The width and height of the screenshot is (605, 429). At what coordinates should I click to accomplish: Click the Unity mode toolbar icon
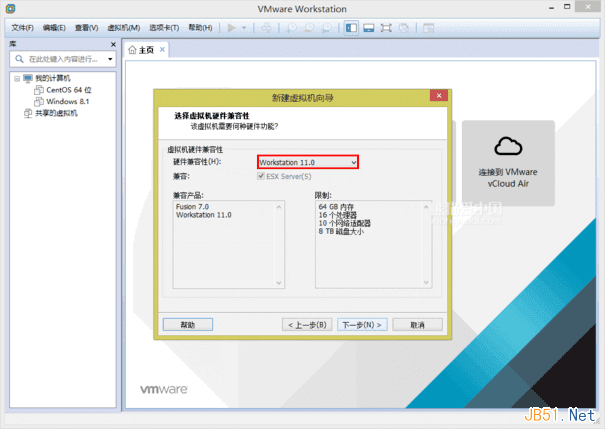tap(404, 28)
